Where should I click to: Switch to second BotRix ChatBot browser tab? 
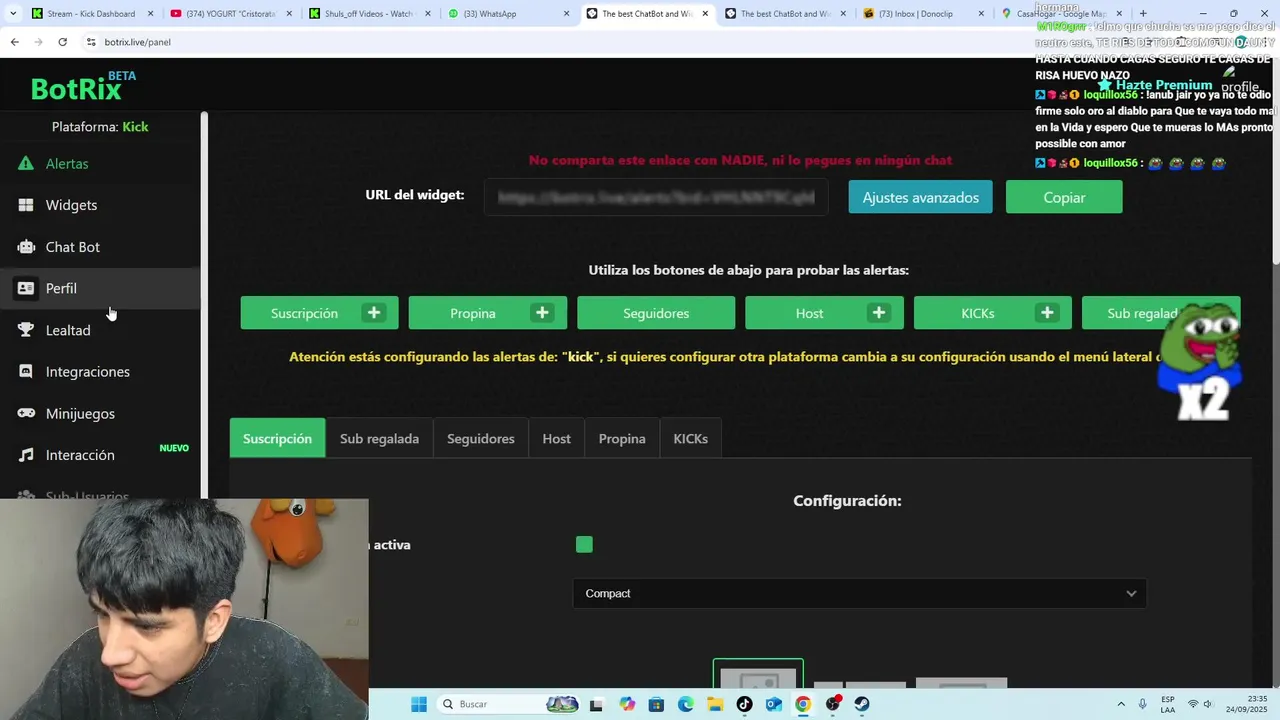(x=783, y=14)
